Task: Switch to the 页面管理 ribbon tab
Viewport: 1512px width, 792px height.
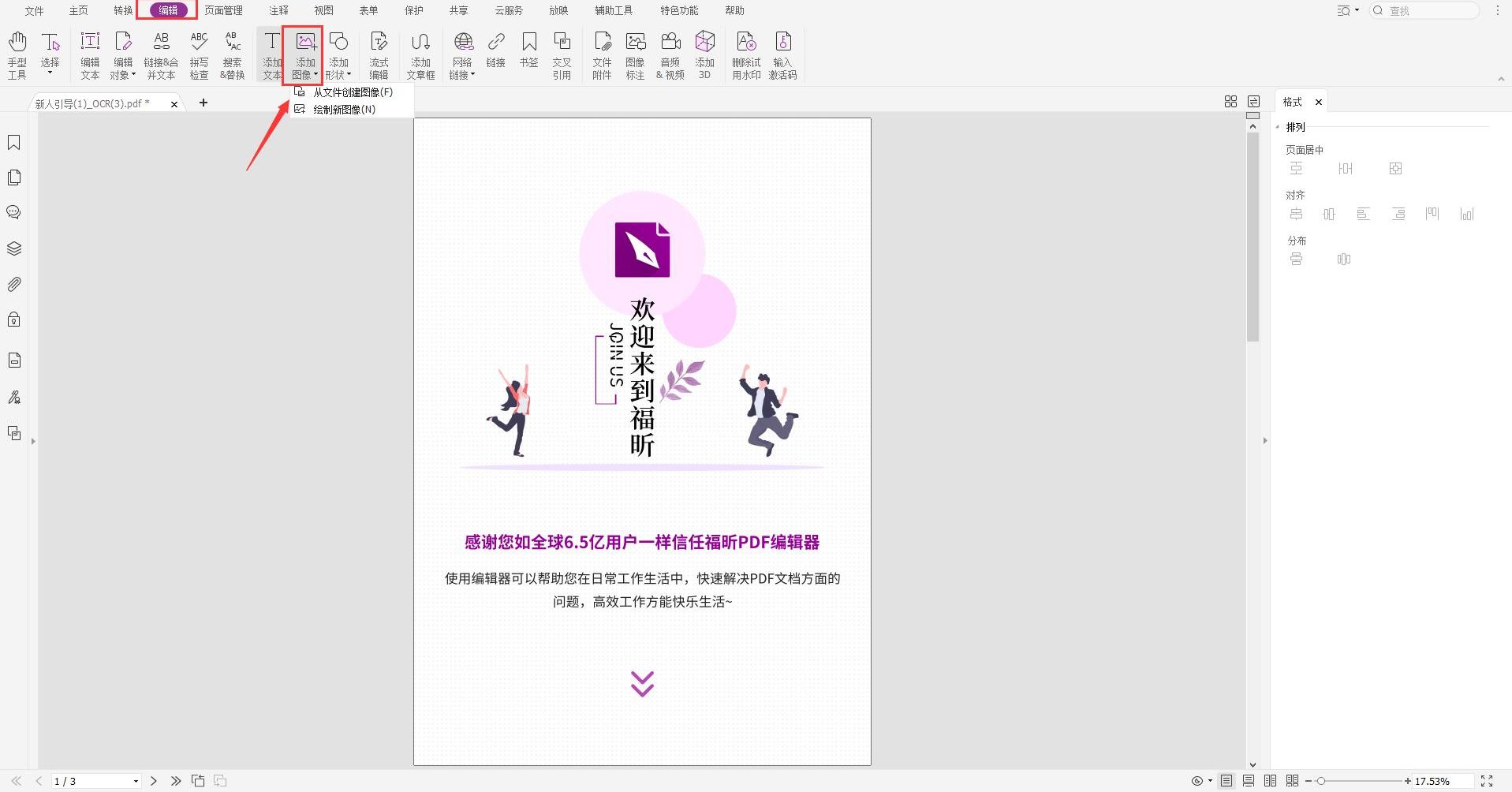Action: pyautogui.click(x=223, y=10)
